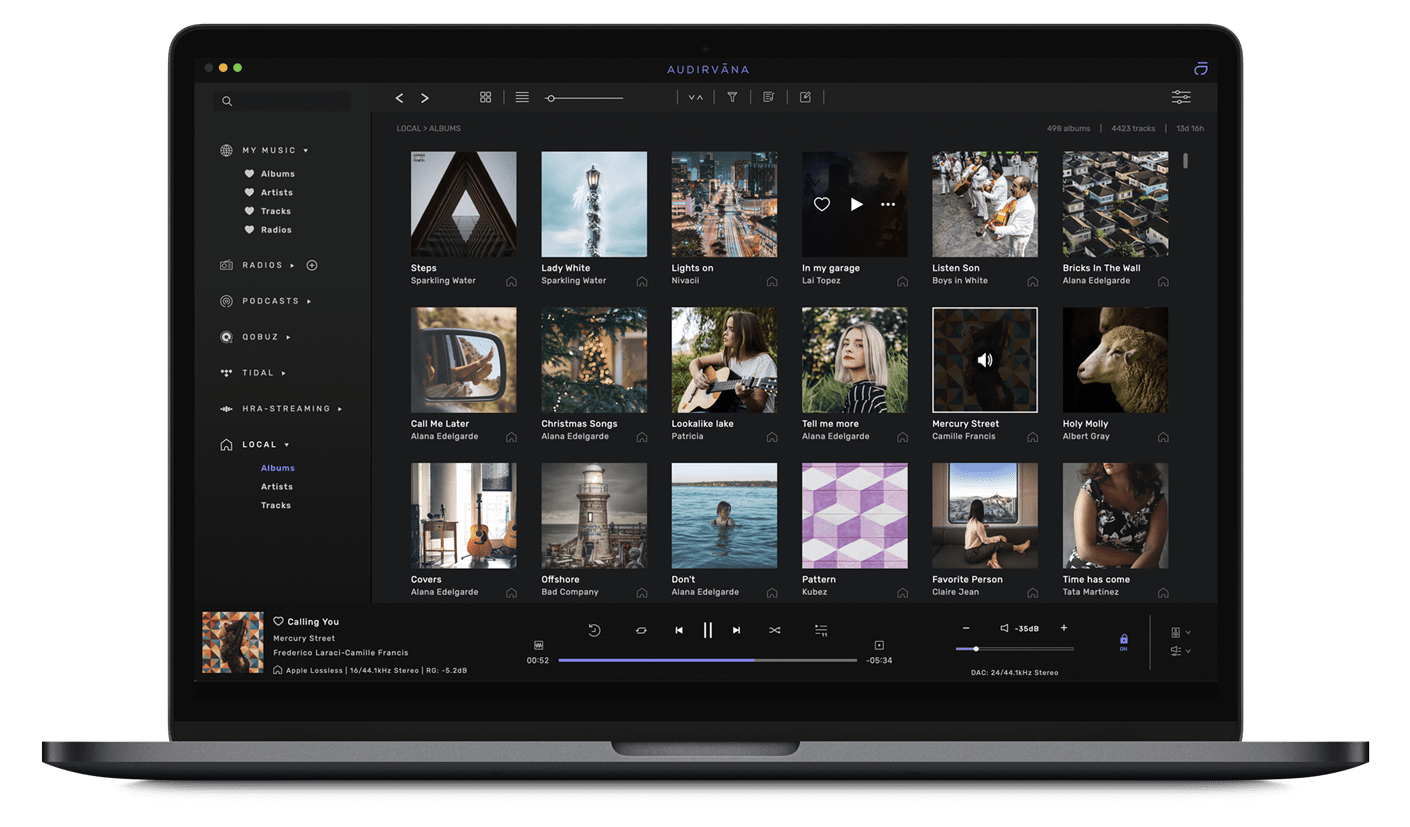Image resolution: width=1410 pixels, height=827 pixels.
Task: Open audio settings sliders icon top right
Action: [x=1181, y=97]
